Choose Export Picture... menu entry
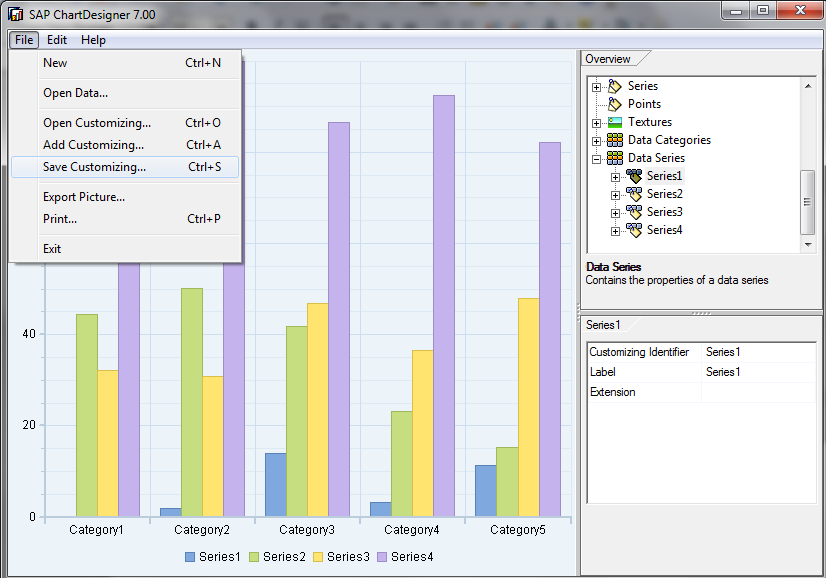Image resolution: width=826 pixels, height=578 pixels. (125, 197)
